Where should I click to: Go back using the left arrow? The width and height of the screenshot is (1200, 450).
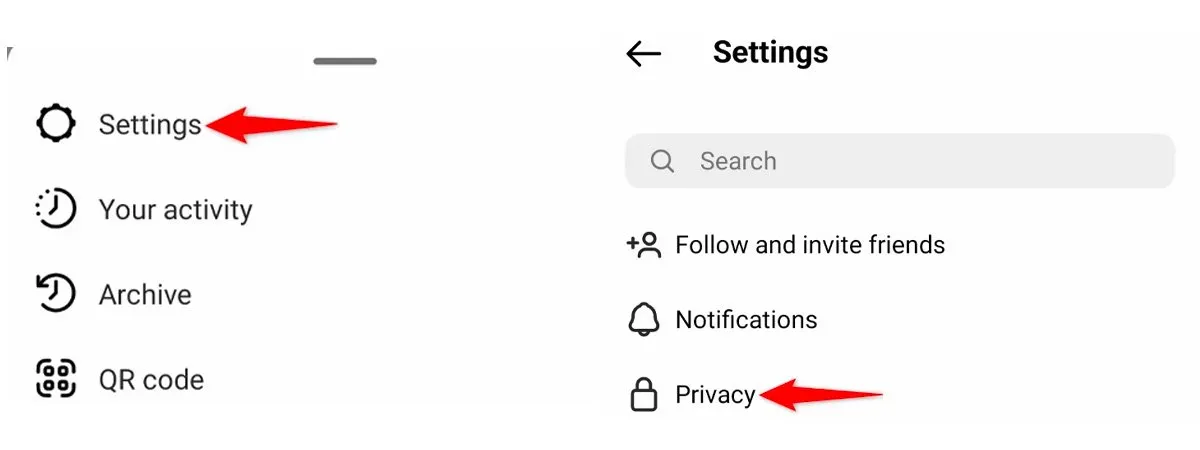click(x=643, y=54)
